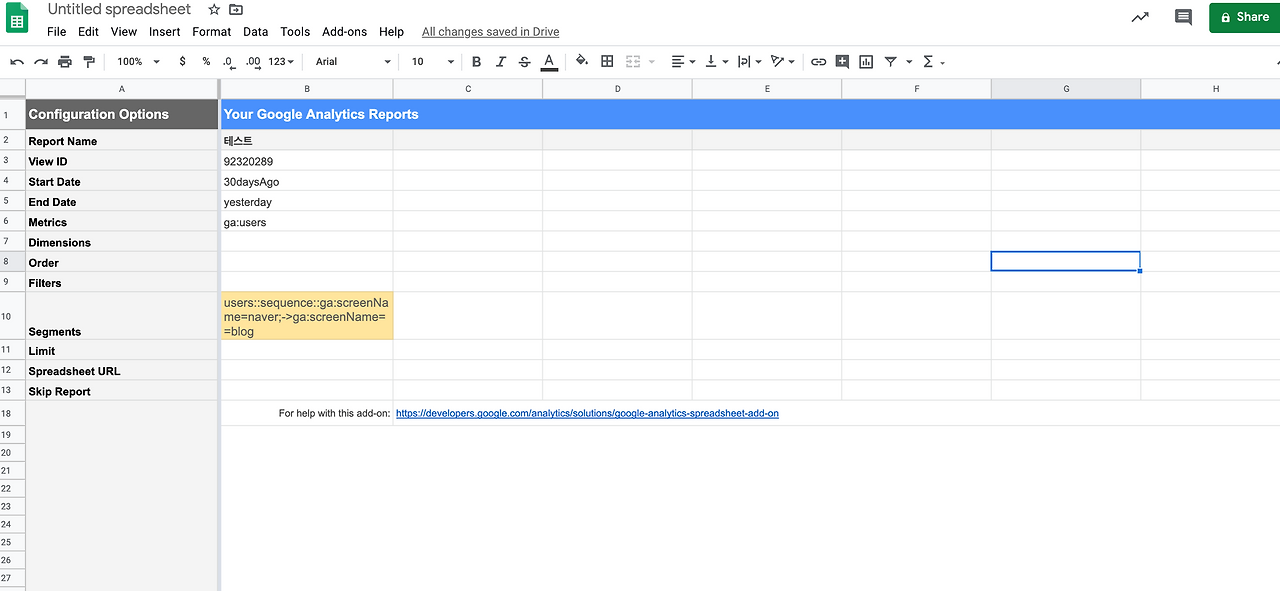Image resolution: width=1280 pixels, height=591 pixels.
Task: Select the yellow Segments value cell
Action: click(x=307, y=316)
